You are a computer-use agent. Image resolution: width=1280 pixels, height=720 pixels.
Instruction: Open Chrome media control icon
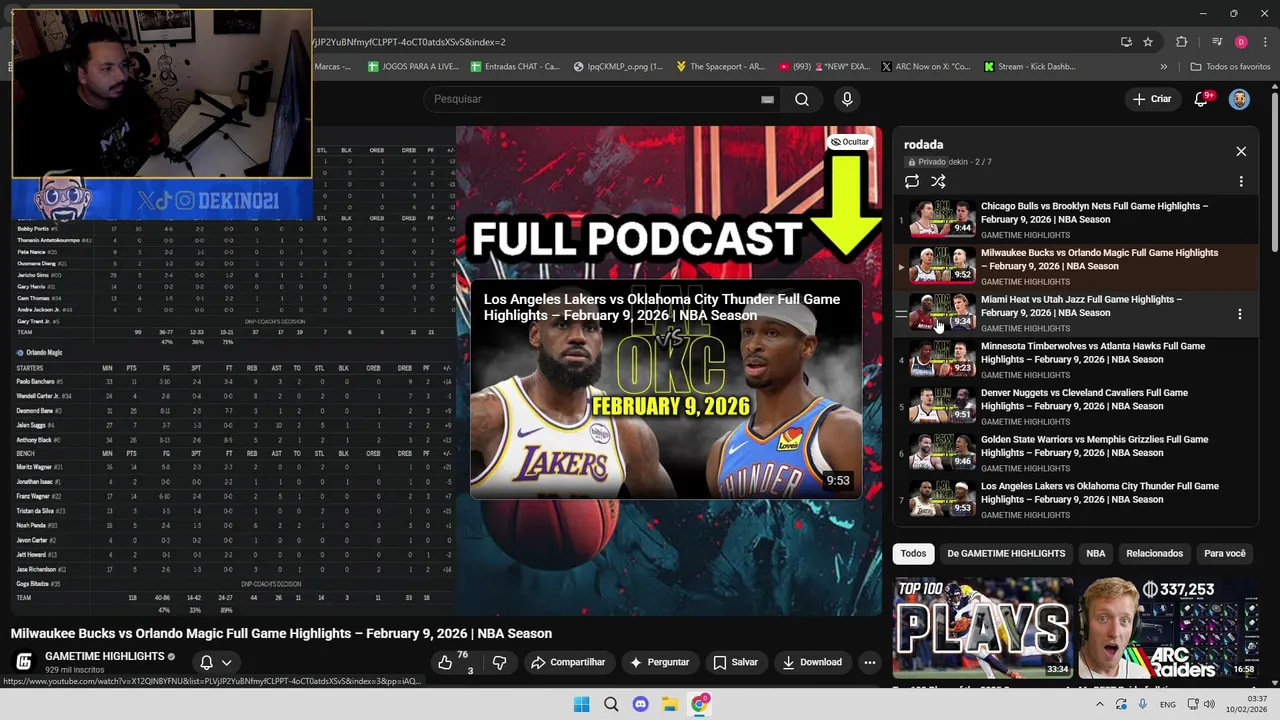click(1217, 42)
